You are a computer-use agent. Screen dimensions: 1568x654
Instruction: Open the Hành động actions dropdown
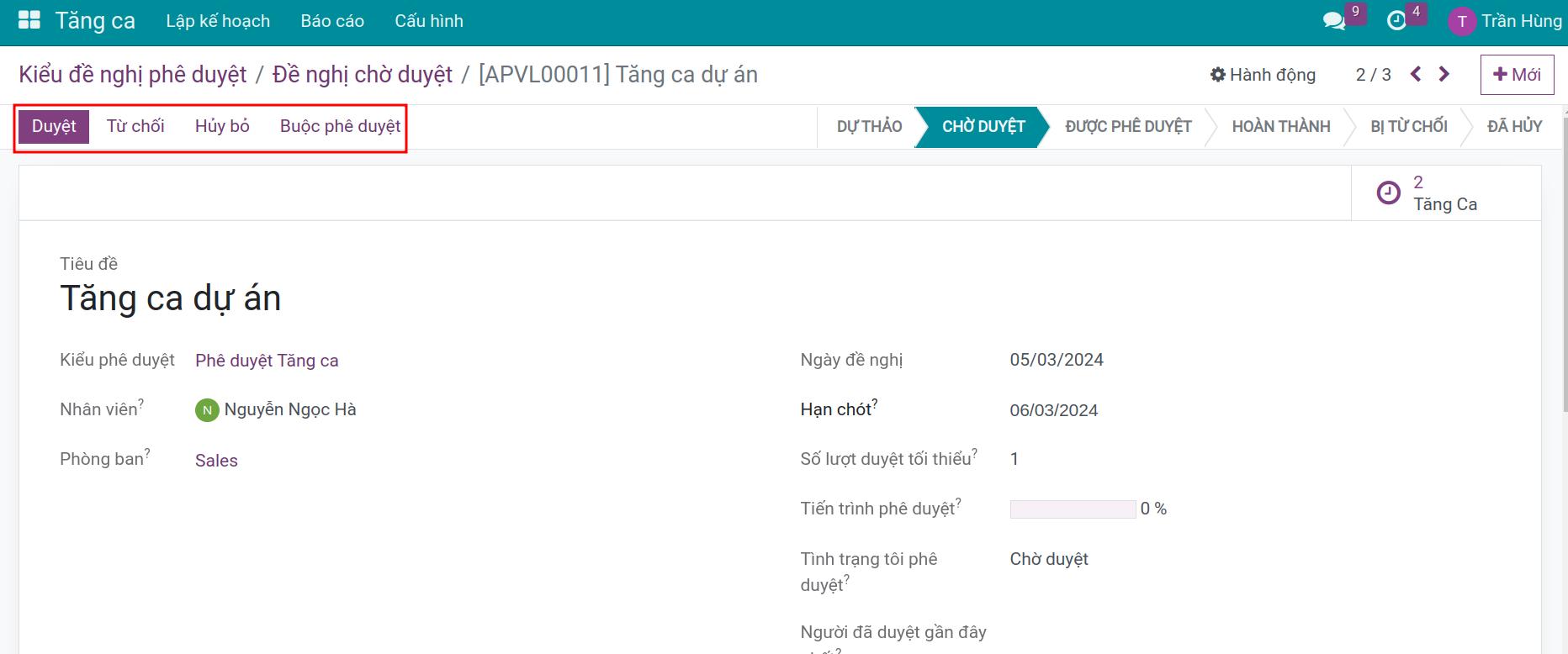pyautogui.click(x=1263, y=75)
